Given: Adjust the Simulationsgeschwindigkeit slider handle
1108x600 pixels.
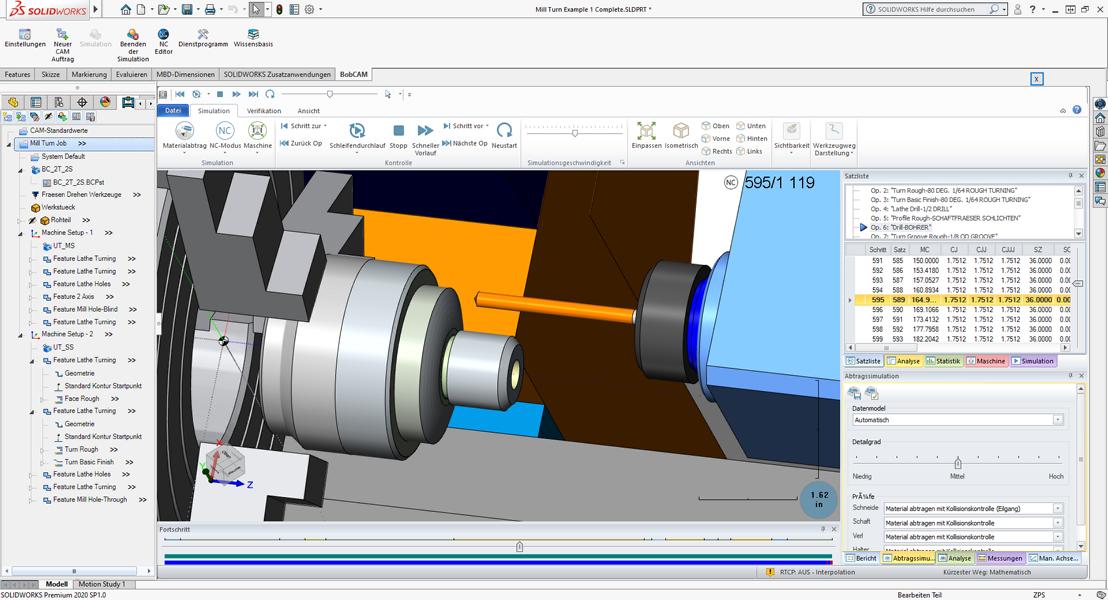Looking at the screenshot, I should [574, 133].
